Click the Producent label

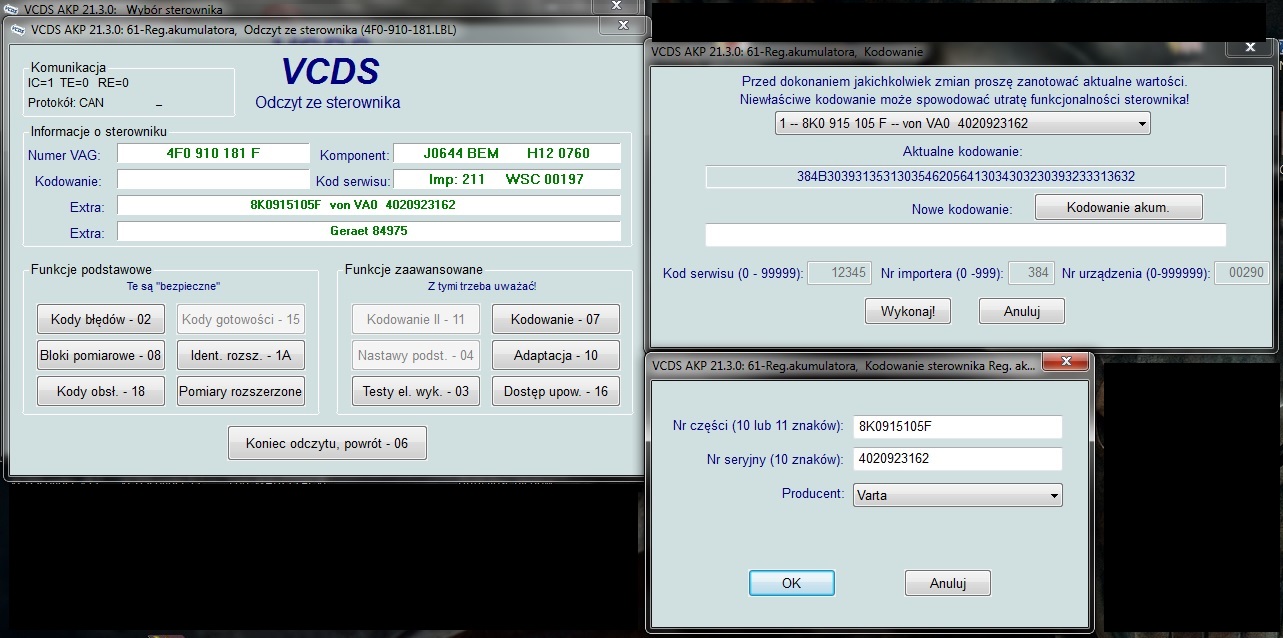[x=813, y=494]
